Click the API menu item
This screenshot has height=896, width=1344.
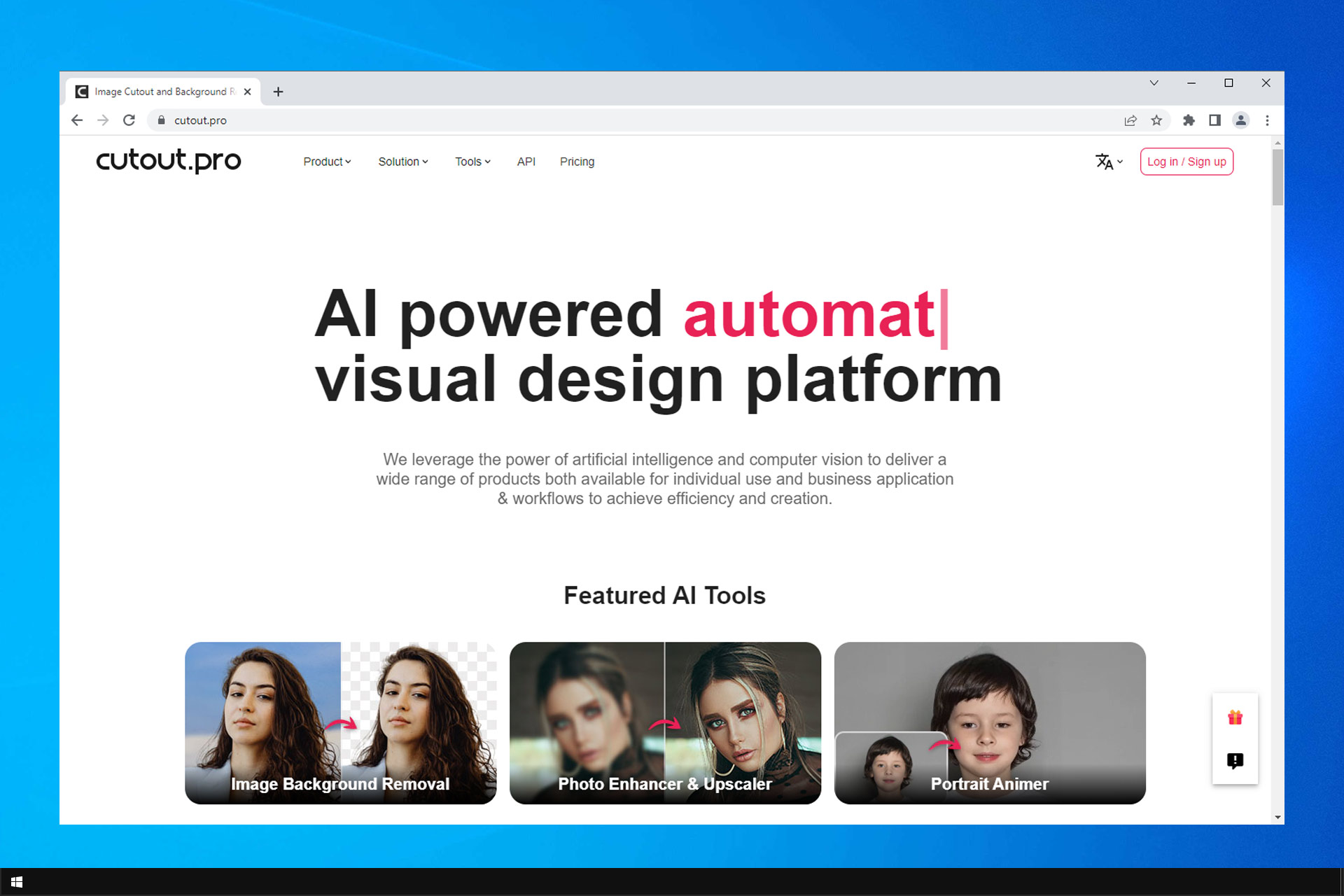click(524, 161)
